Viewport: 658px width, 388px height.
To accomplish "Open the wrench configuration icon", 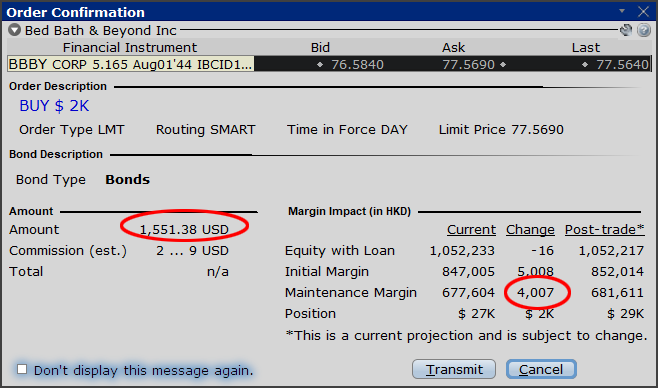I will click(x=626, y=30).
